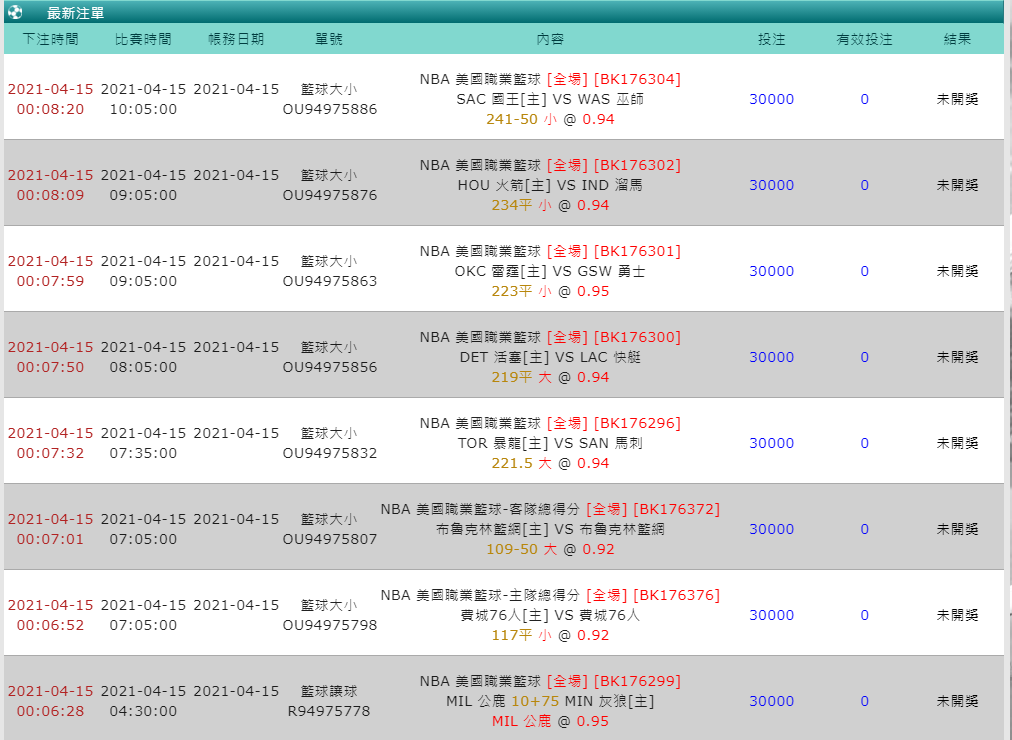Click match time 04:30:00
The image size is (1012, 740).
coord(143,711)
